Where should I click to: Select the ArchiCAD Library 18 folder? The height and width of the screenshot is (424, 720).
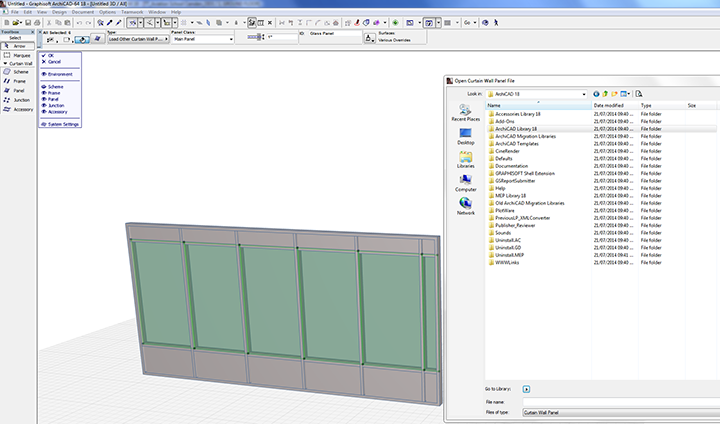516,129
